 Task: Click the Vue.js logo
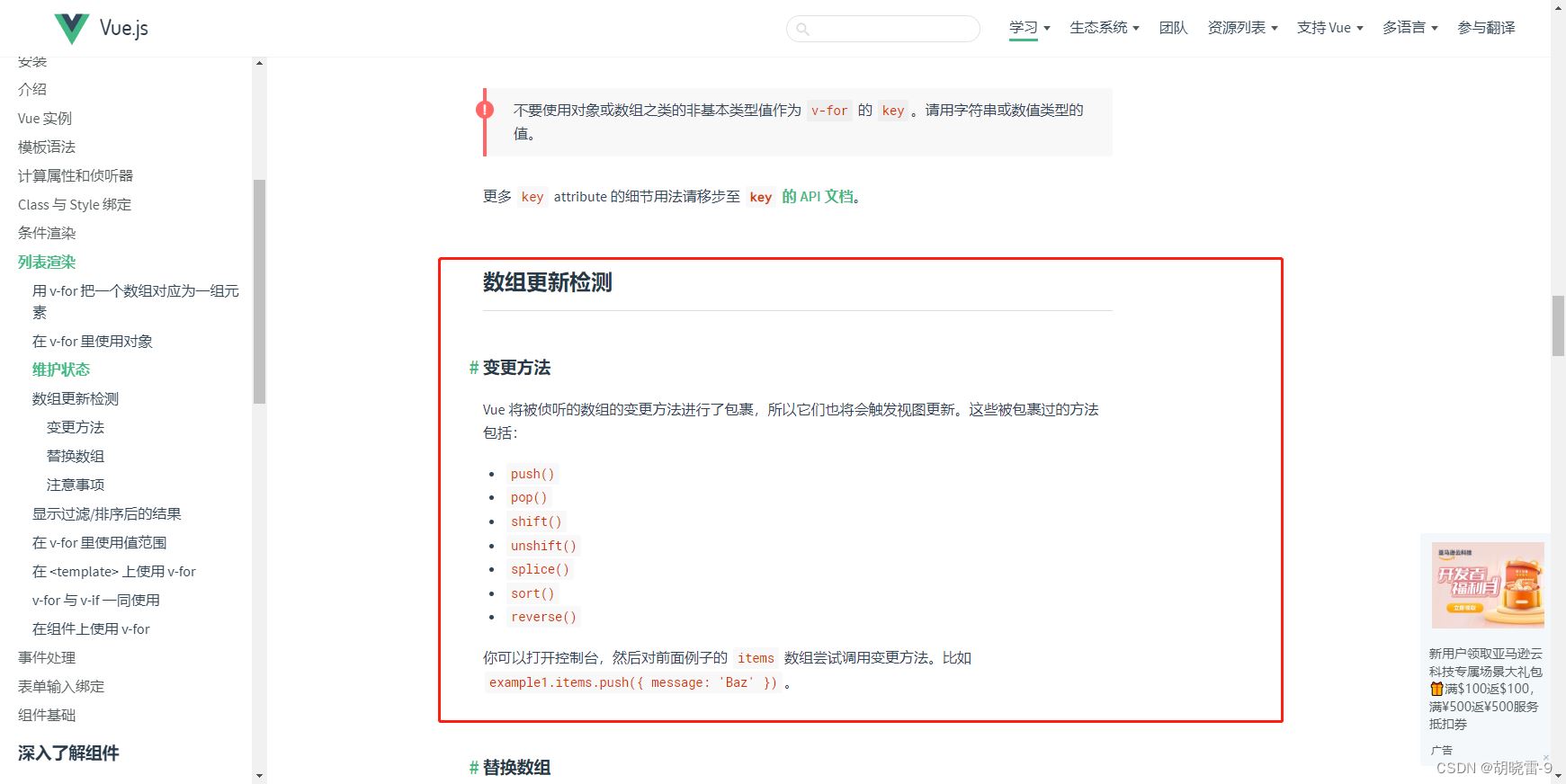coord(101,28)
